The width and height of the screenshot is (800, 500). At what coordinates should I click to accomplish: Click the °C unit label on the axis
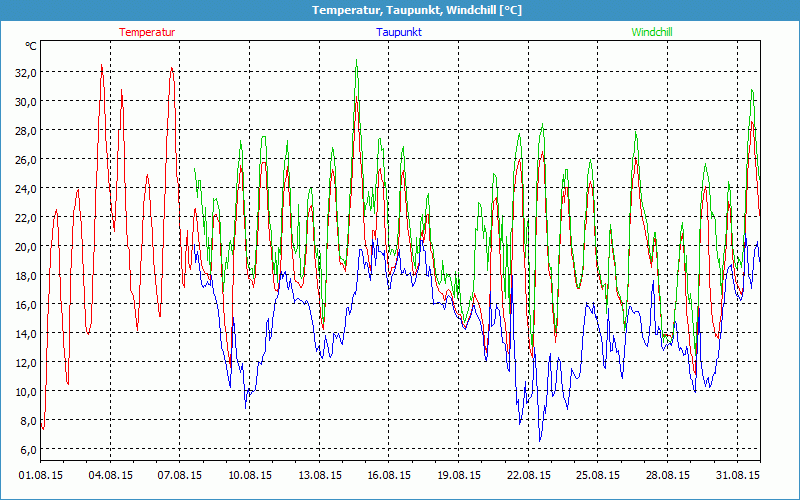click(31, 46)
